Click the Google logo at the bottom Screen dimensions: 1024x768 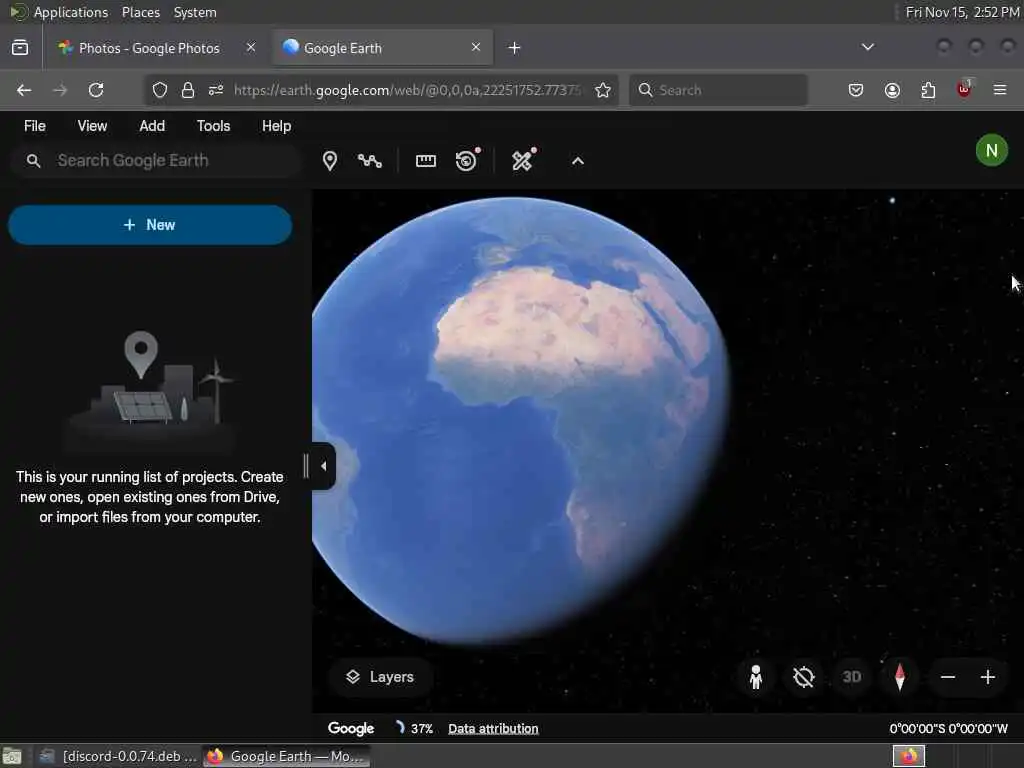351,729
